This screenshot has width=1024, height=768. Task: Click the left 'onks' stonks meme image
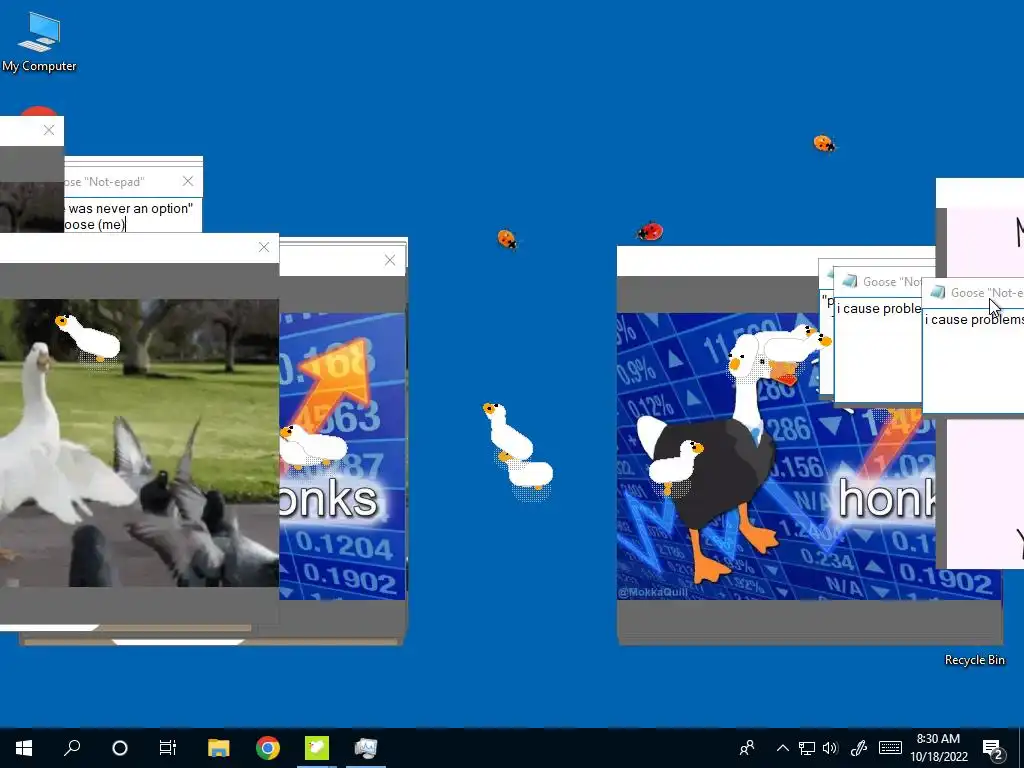[342, 456]
